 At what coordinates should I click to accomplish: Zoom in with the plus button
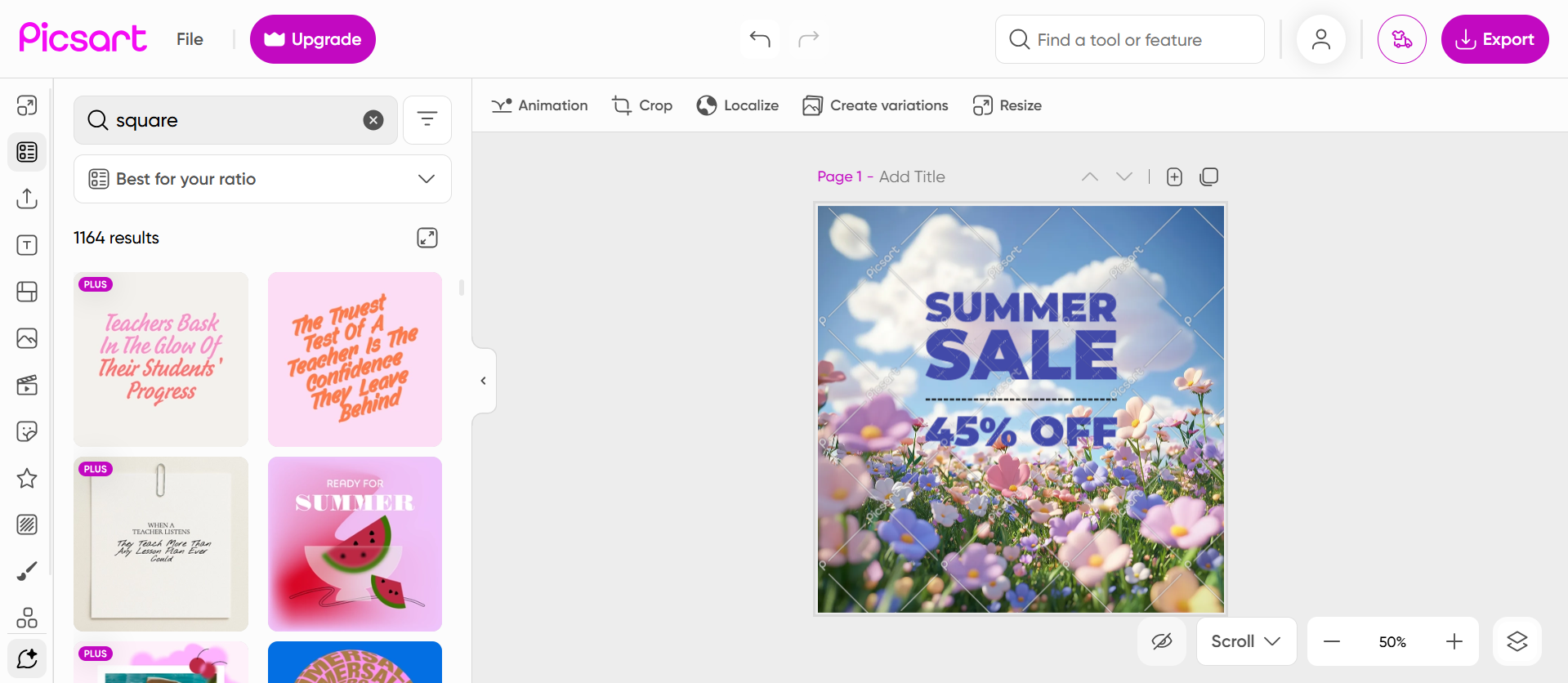1454,641
